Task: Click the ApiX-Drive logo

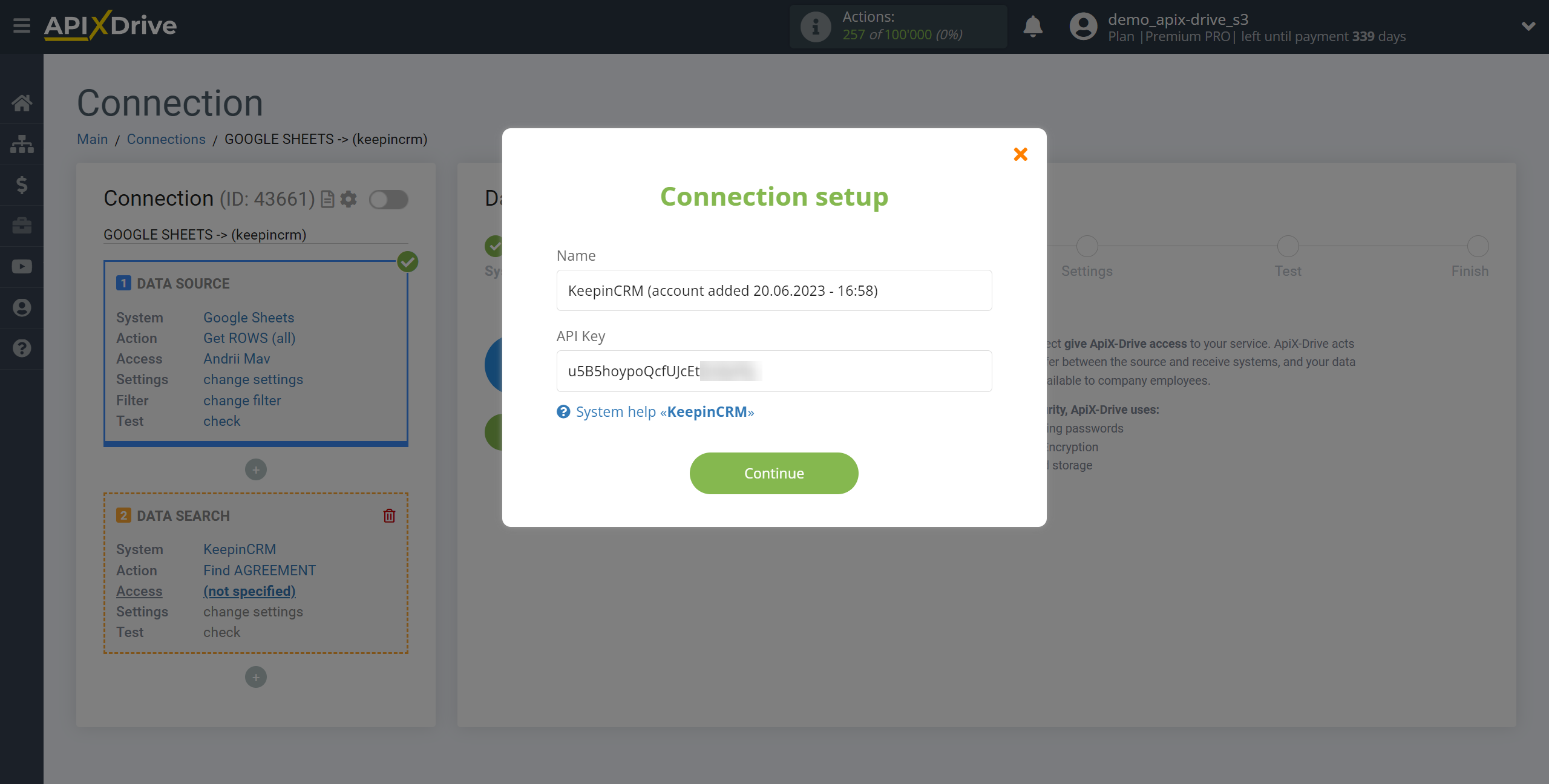Action: [110, 26]
